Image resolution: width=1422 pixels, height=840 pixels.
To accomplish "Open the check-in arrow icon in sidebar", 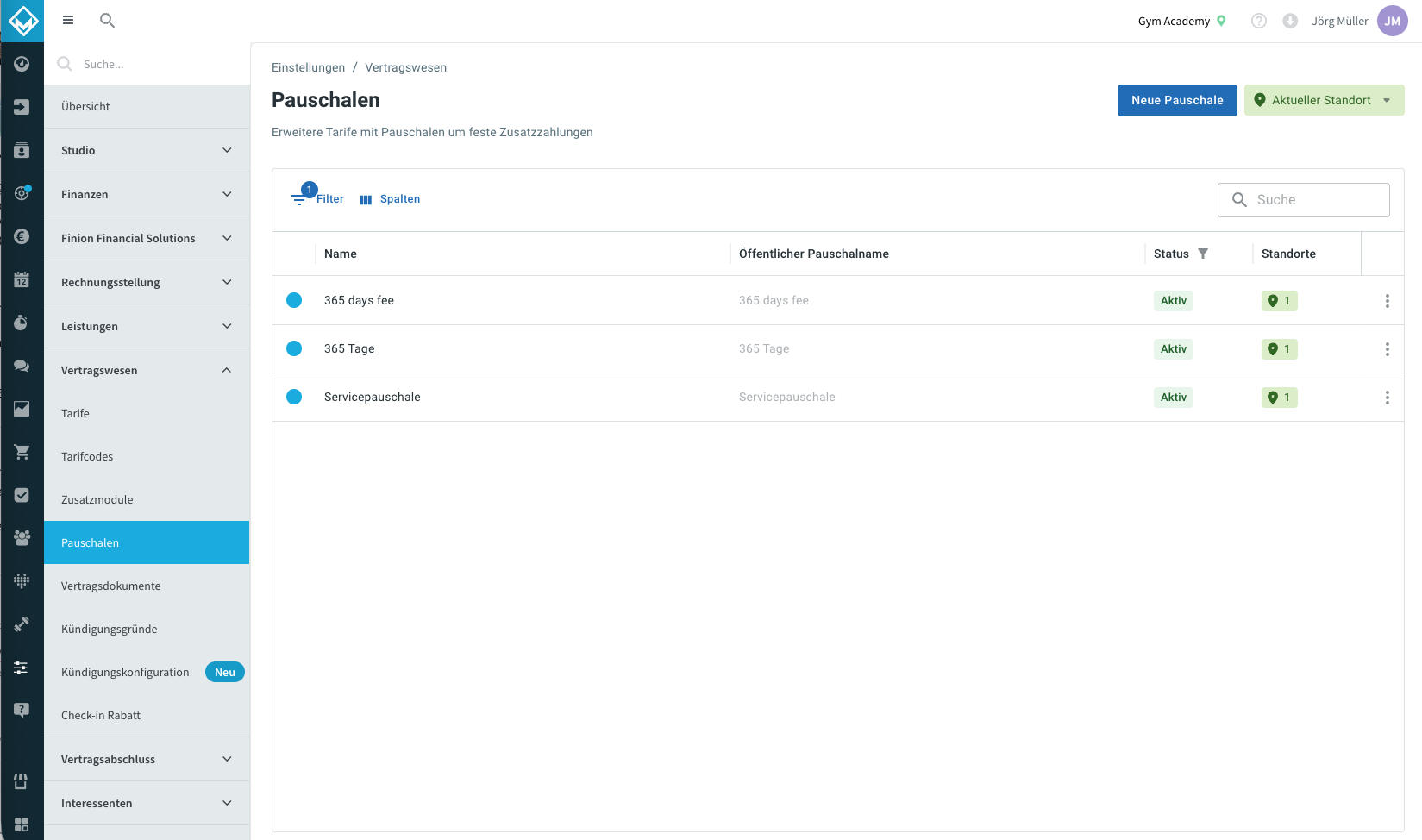I will (x=22, y=107).
